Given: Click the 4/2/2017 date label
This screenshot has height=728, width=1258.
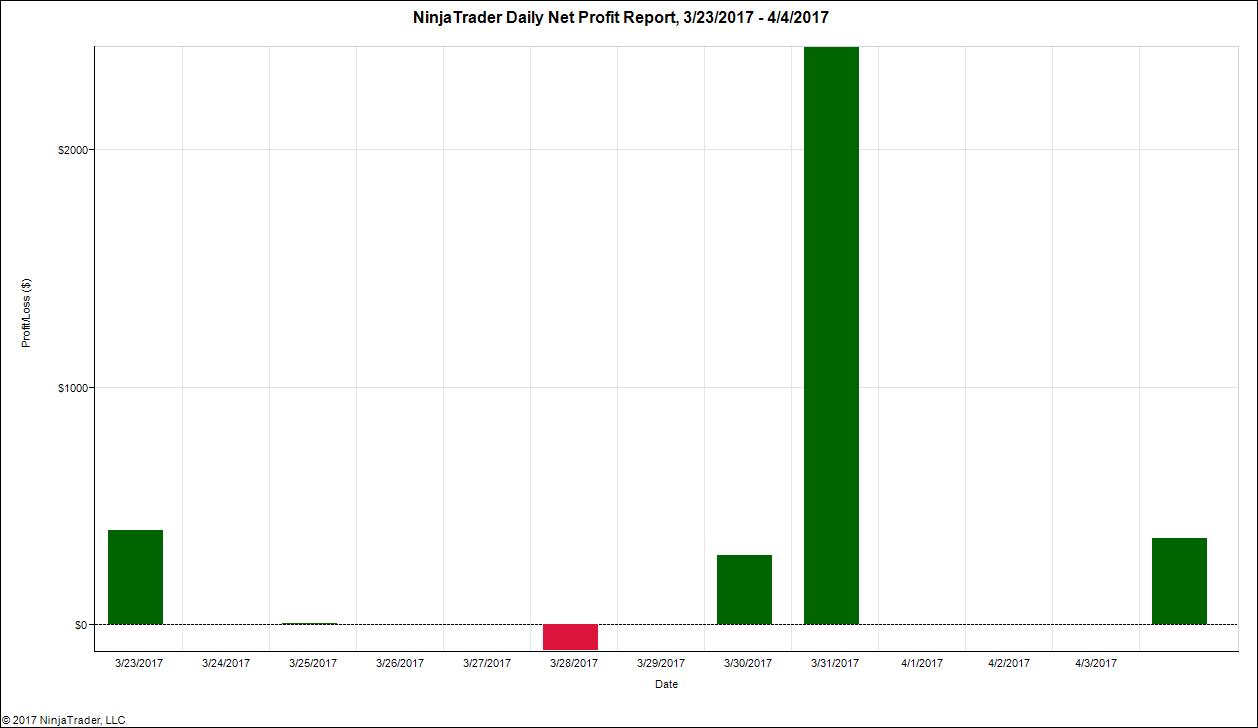Looking at the screenshot, I should [1009, 662].
